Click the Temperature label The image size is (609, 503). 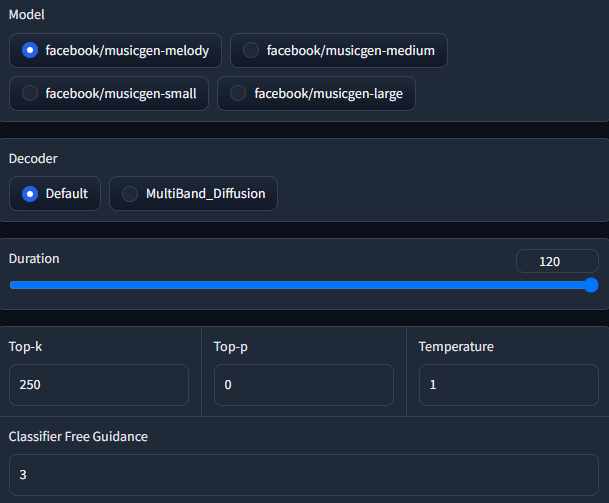click(456, 346)
